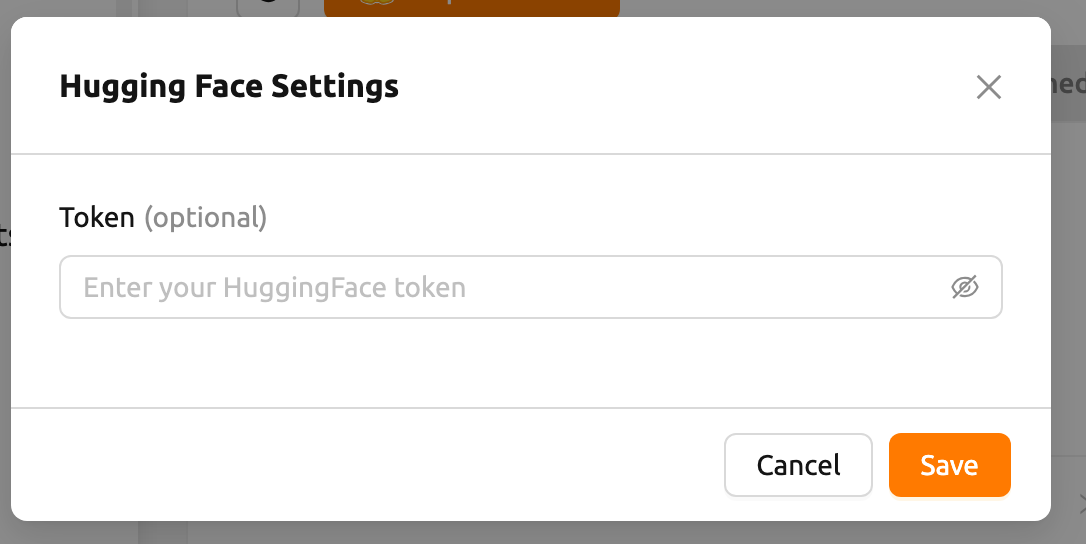Click the "Enter your HuggingFace token" placeholder
Image resolution: width=1086 pixels, height=544 pixels.
275,288
